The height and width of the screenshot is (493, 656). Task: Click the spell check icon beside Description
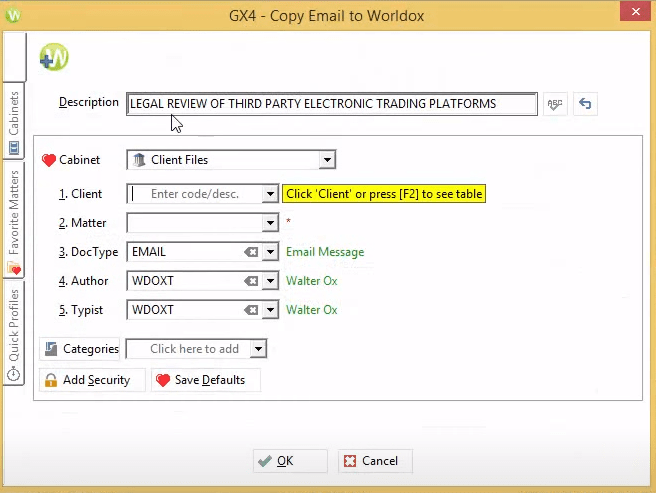point(555,104)
